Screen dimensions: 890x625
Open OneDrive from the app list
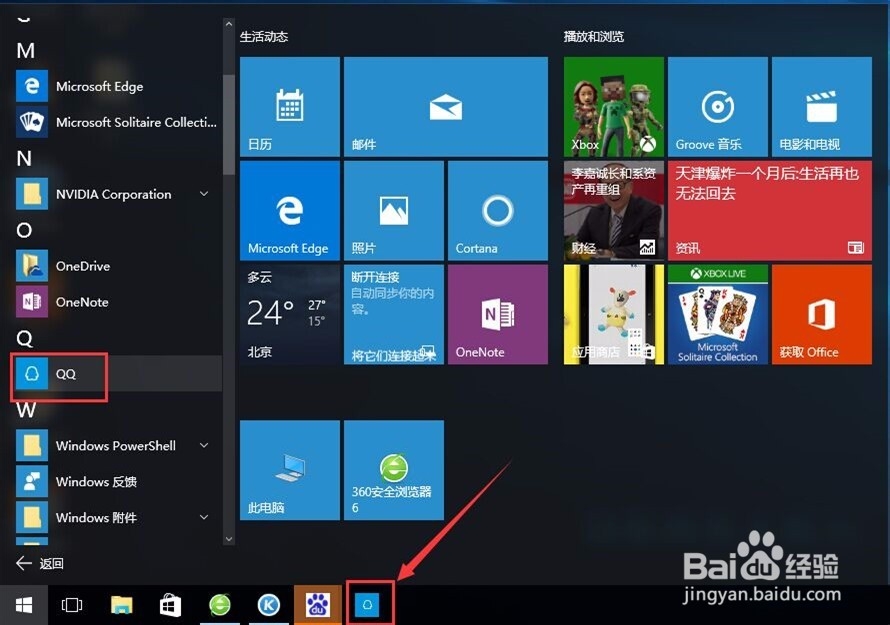point(116,266)
